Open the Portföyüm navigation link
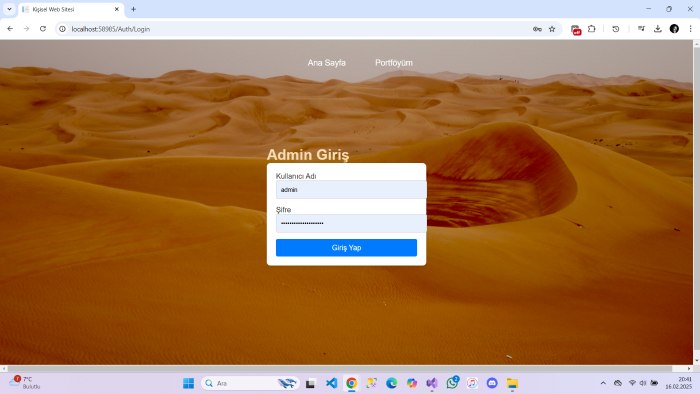The image size is (700, 394). (x=394, y=63)
